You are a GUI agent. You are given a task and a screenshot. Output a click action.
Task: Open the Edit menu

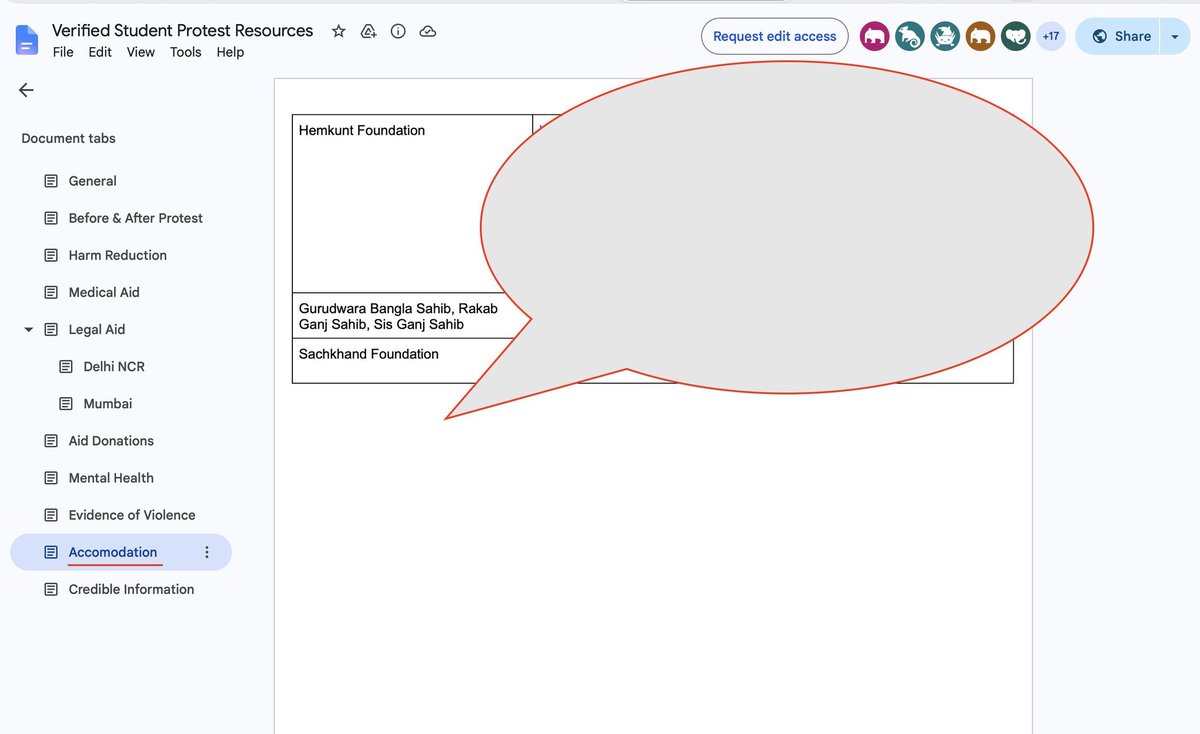pos(100,52)
